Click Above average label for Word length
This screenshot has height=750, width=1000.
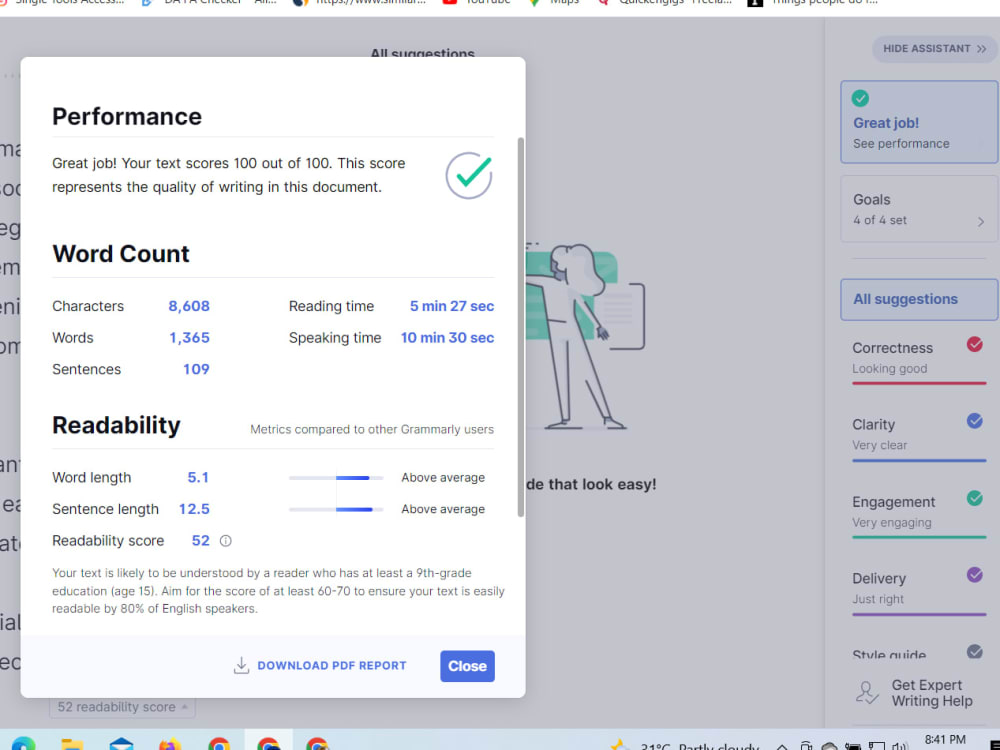click(x=443, y=478)
